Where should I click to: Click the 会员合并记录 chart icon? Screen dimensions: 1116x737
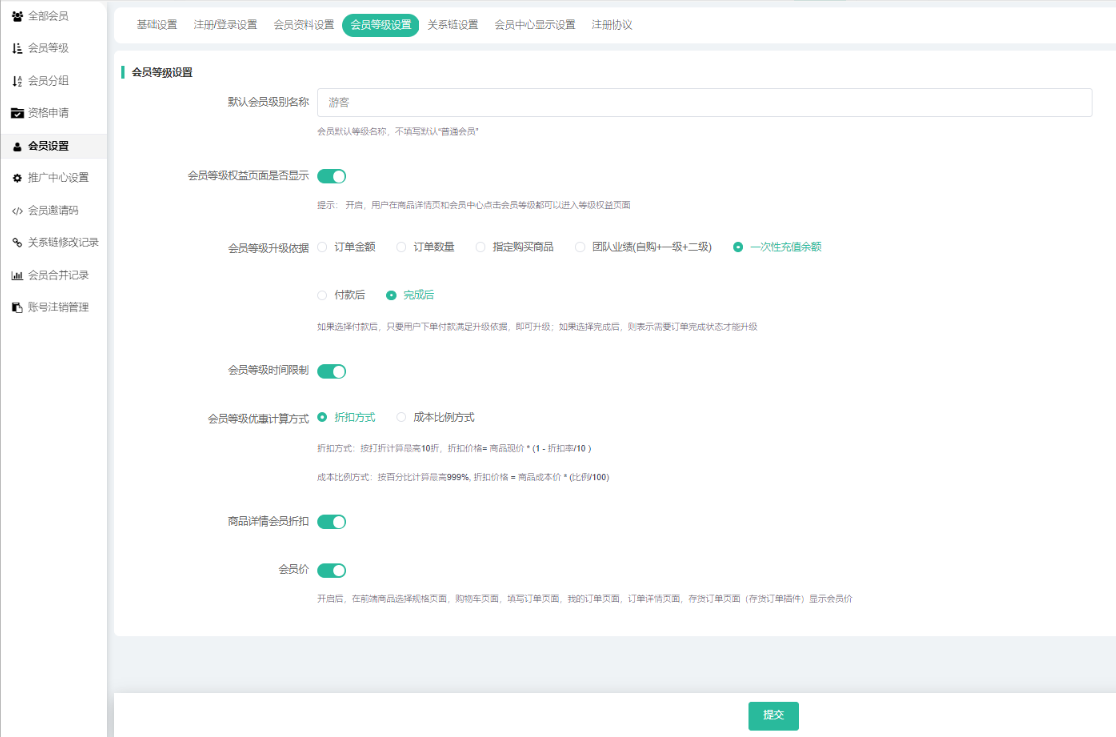tap(17, 275)
